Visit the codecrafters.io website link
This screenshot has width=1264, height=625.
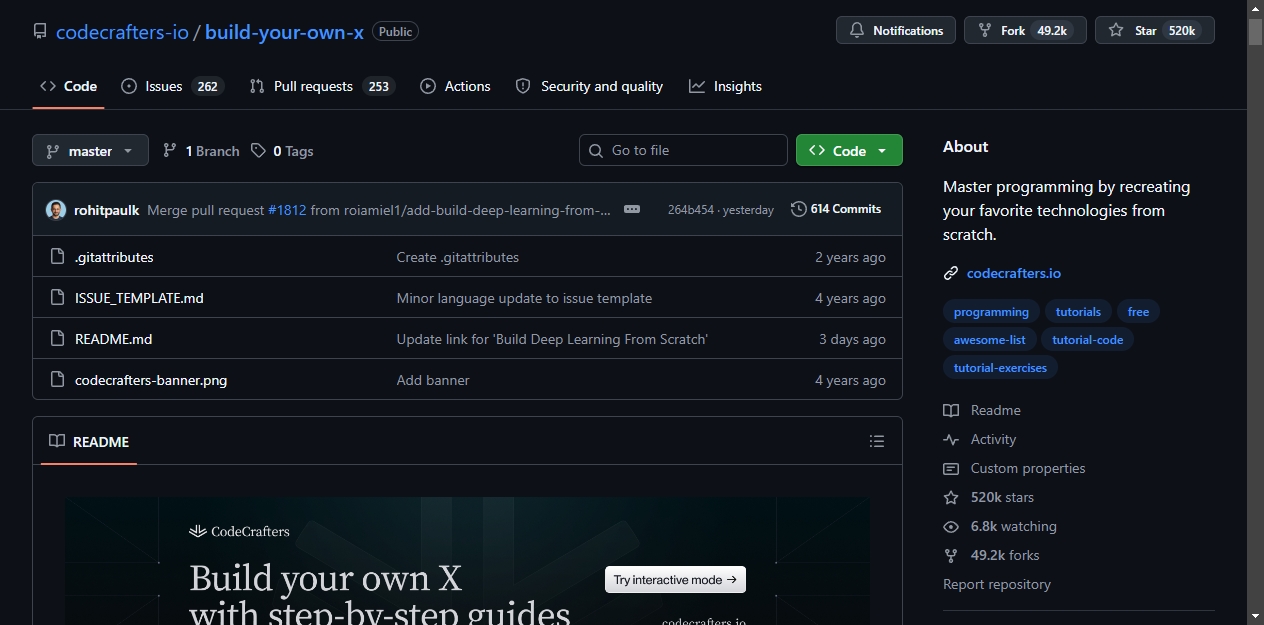pos(1014,273)
